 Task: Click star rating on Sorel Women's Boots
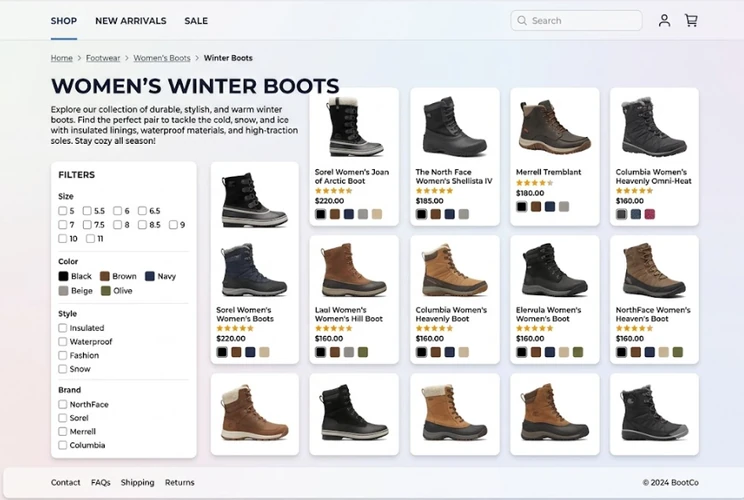click(x=235, y=328)
